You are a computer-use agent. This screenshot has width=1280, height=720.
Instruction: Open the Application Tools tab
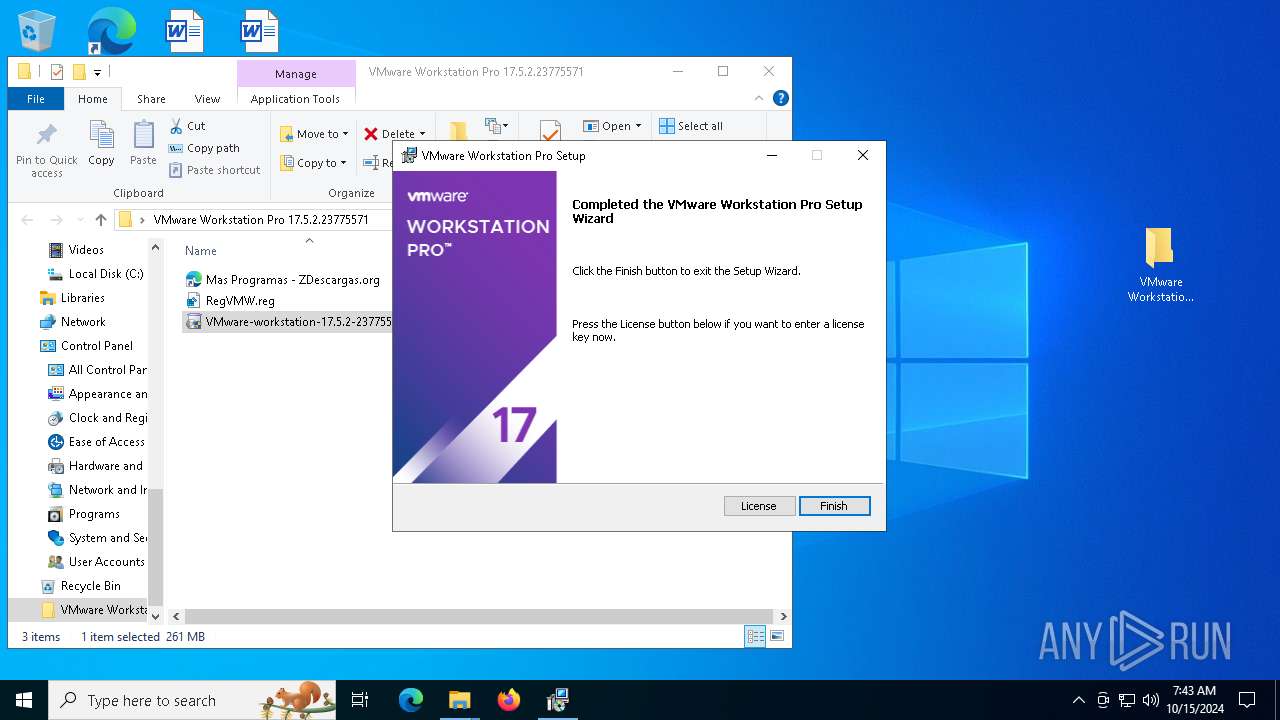pos(295,99)
